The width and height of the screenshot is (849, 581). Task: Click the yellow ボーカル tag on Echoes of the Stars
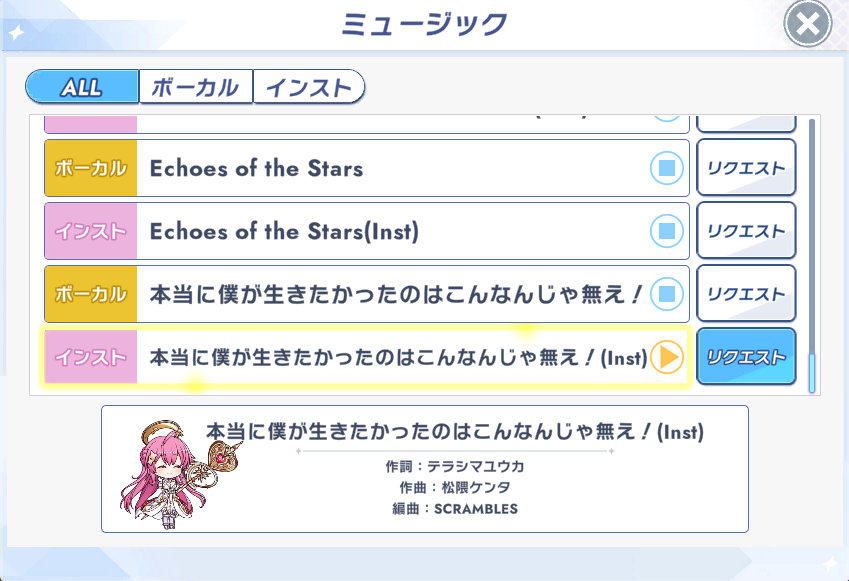(x=91, y=168)
